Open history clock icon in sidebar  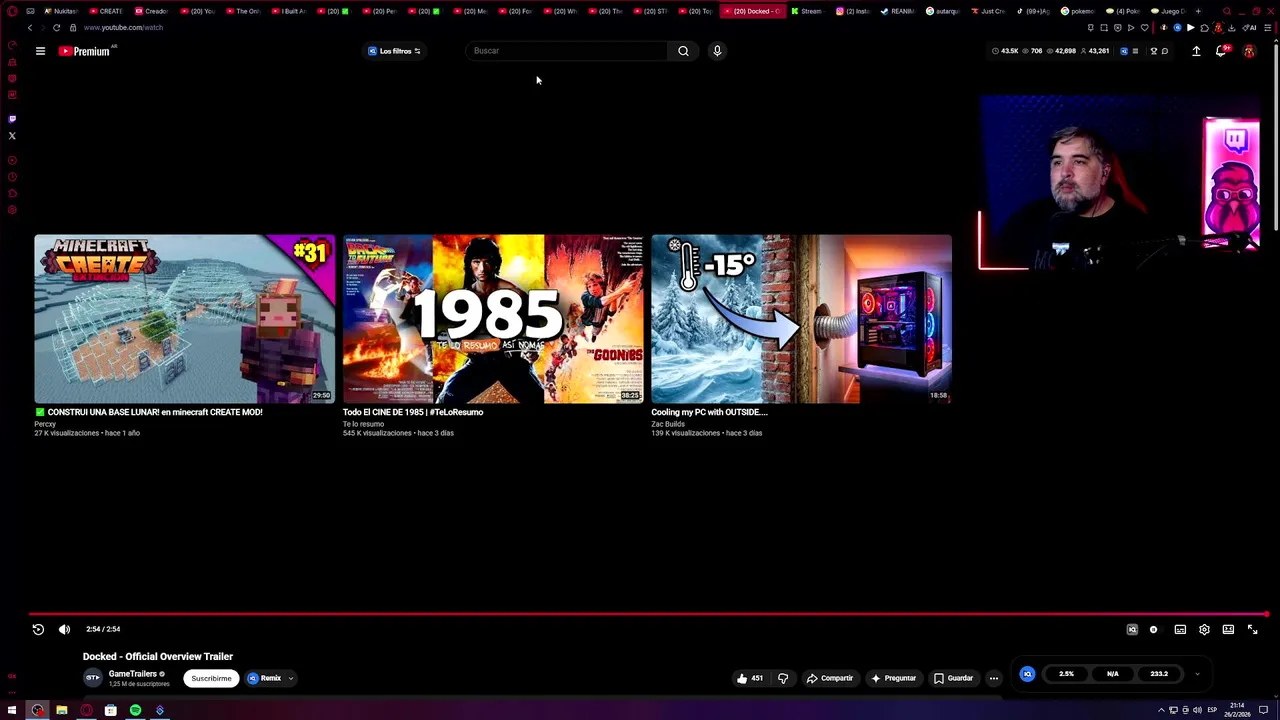pyautogui.click(x=12, y=177)
